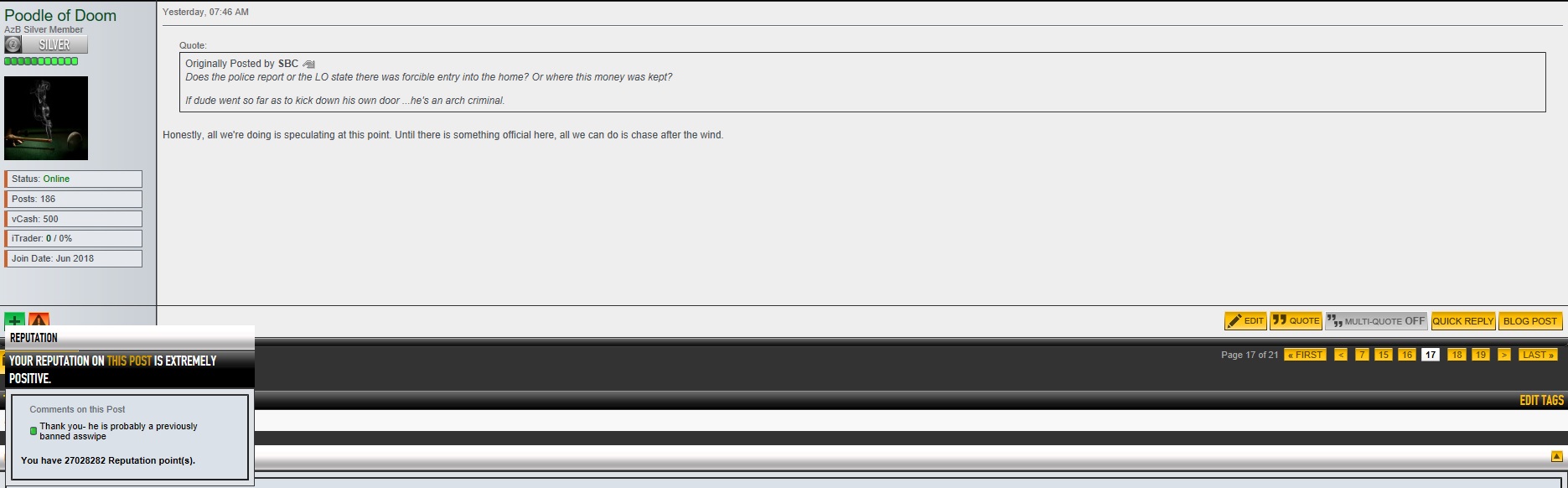This screenshot has width=1568, height=488.
Task: Click the Edit pencil button
Action: (1245, 321)
